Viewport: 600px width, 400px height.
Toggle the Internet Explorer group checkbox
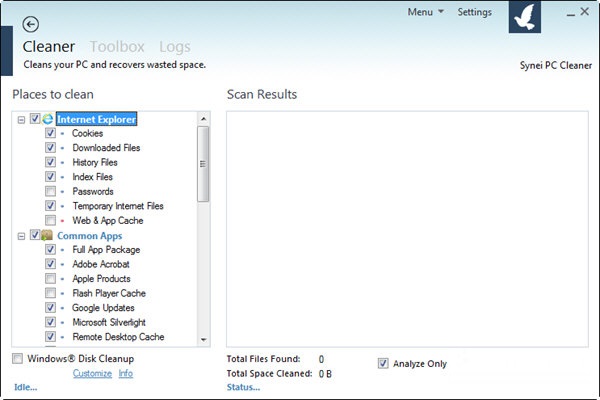click(35, 119)
